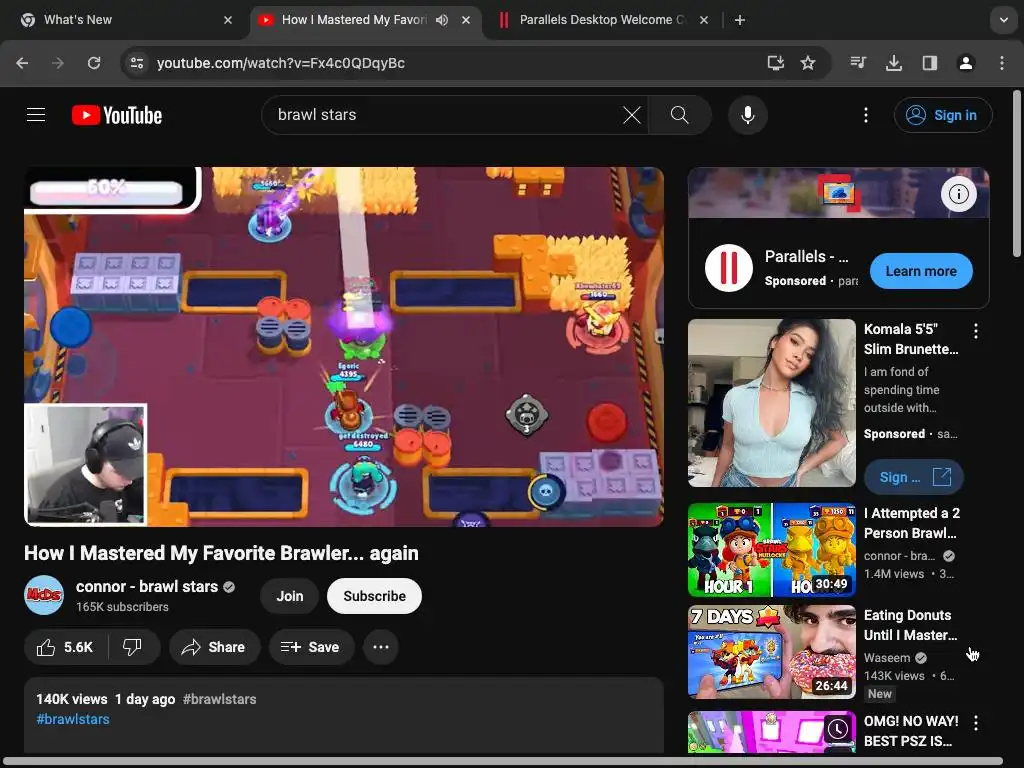
Task: Click the blue #brawlstars hashtag link
Action: [73, 719]
